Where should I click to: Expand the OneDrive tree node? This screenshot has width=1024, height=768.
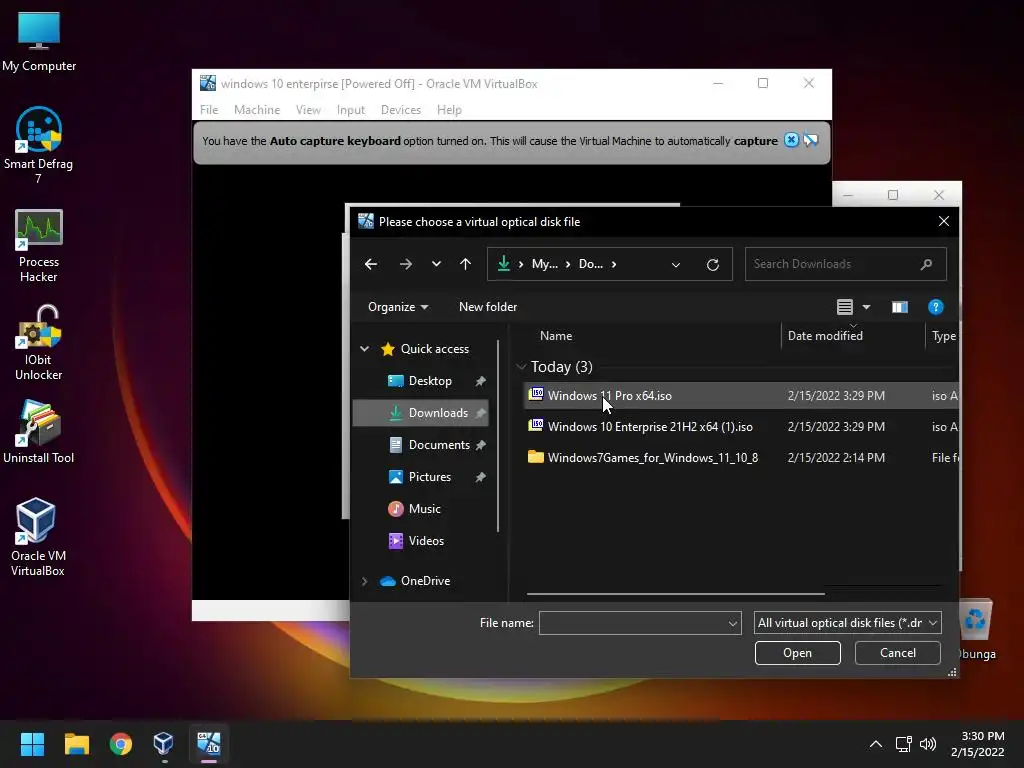pyautogui.click(x=364, y=581)
